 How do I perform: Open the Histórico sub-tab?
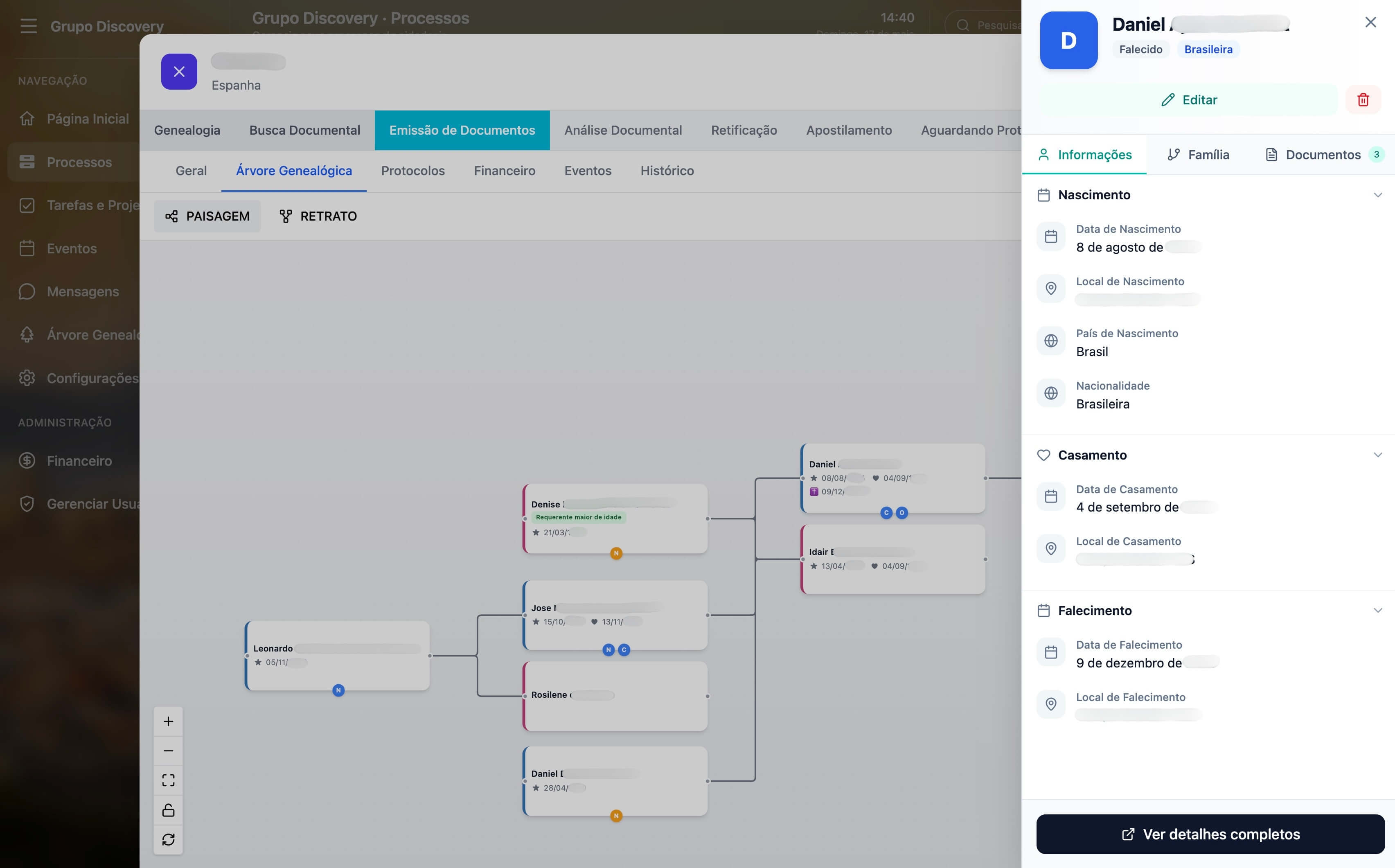point(667,171)
